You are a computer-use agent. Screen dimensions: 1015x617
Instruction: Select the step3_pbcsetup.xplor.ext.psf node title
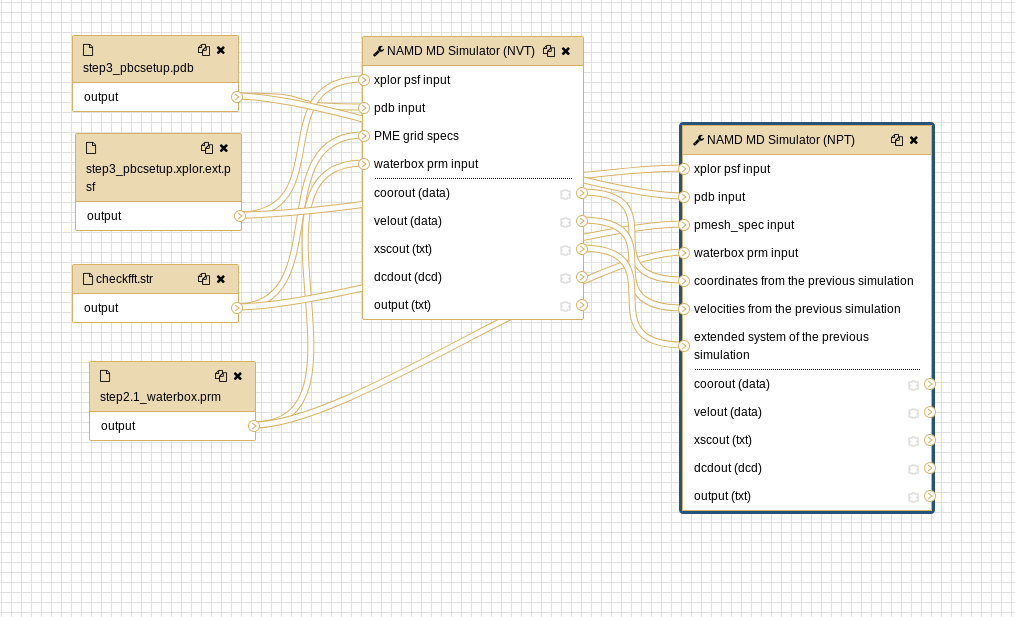coord(159,168)
